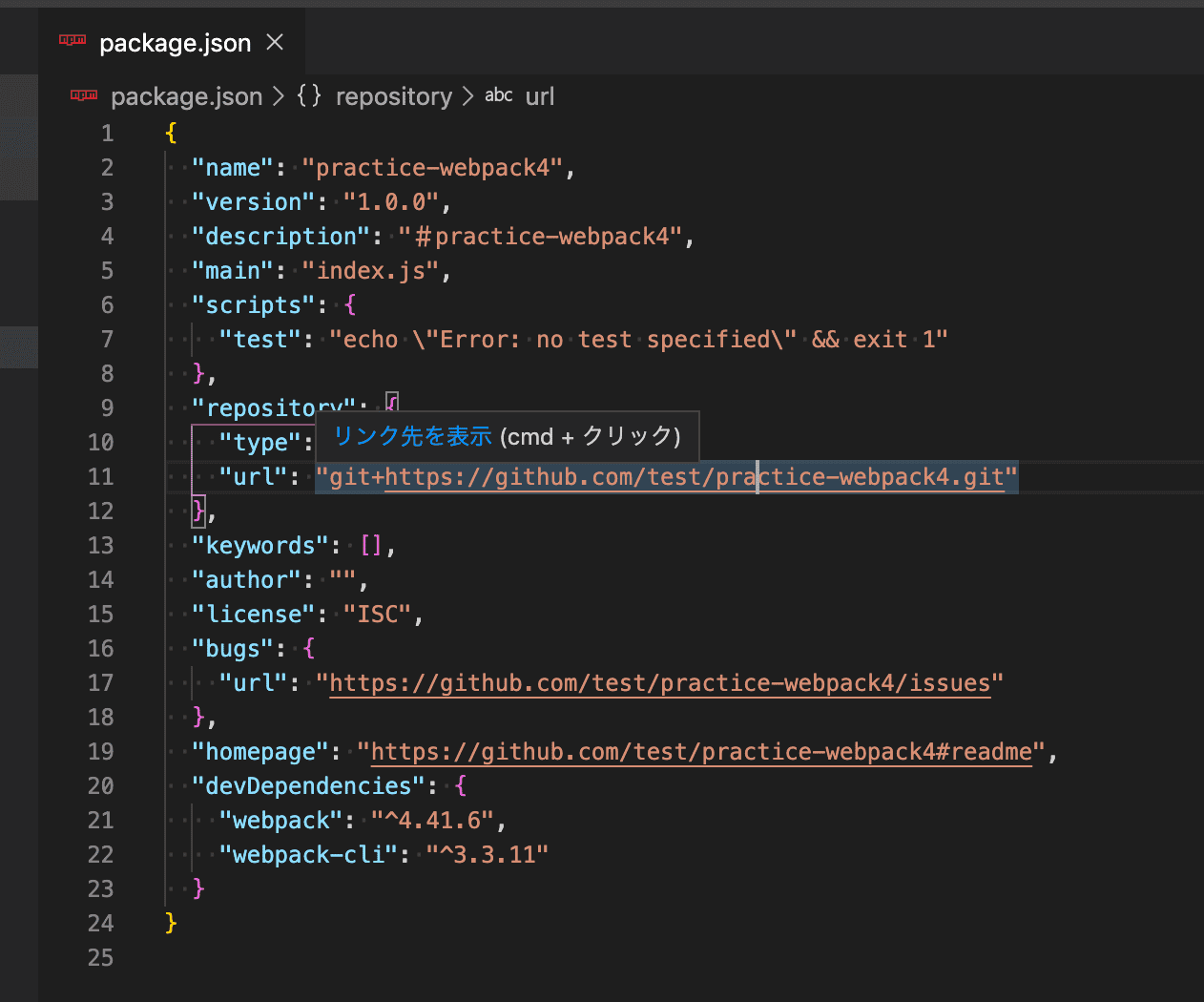
Task: Click the "test" key on line 7
Action: 260,339
